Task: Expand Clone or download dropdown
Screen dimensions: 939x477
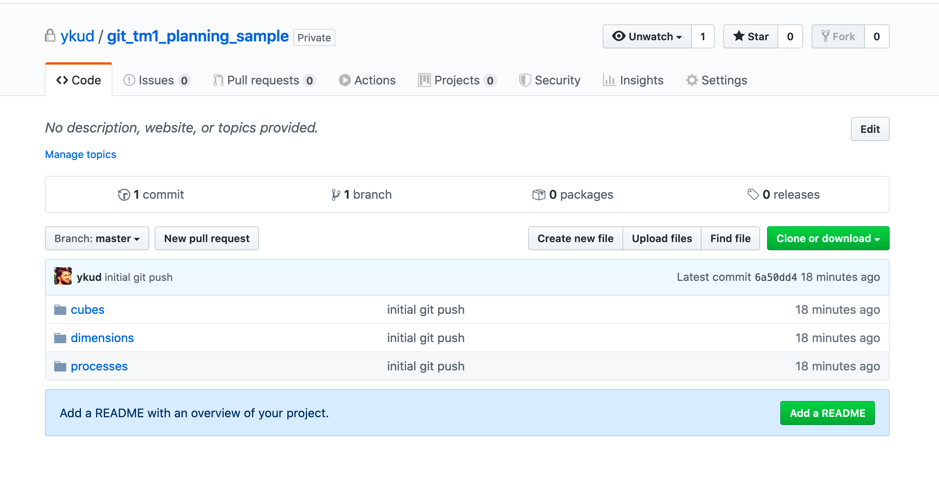Action: click(x=828, y=238)
